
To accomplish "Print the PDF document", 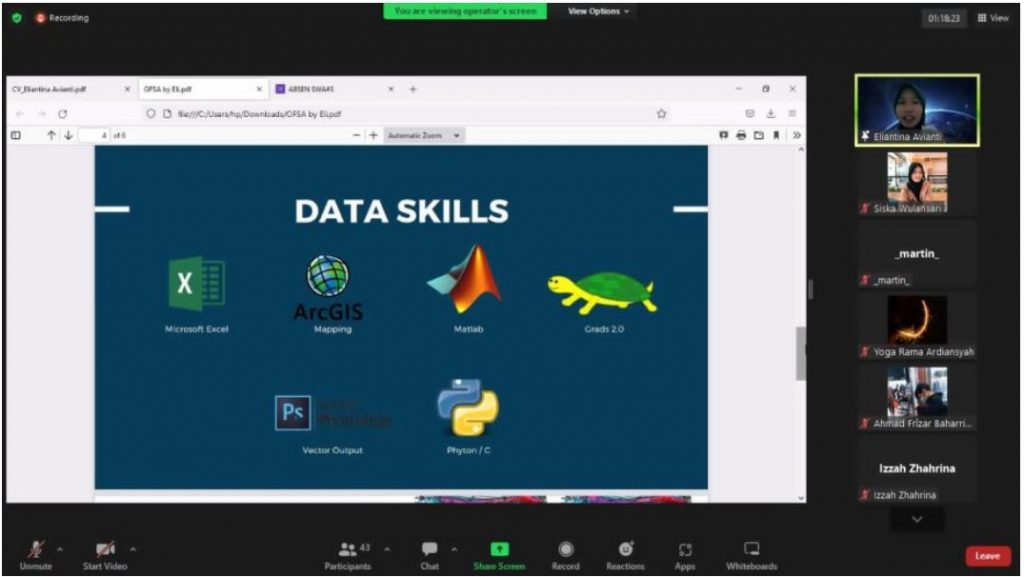I will (x=741, y=135).
